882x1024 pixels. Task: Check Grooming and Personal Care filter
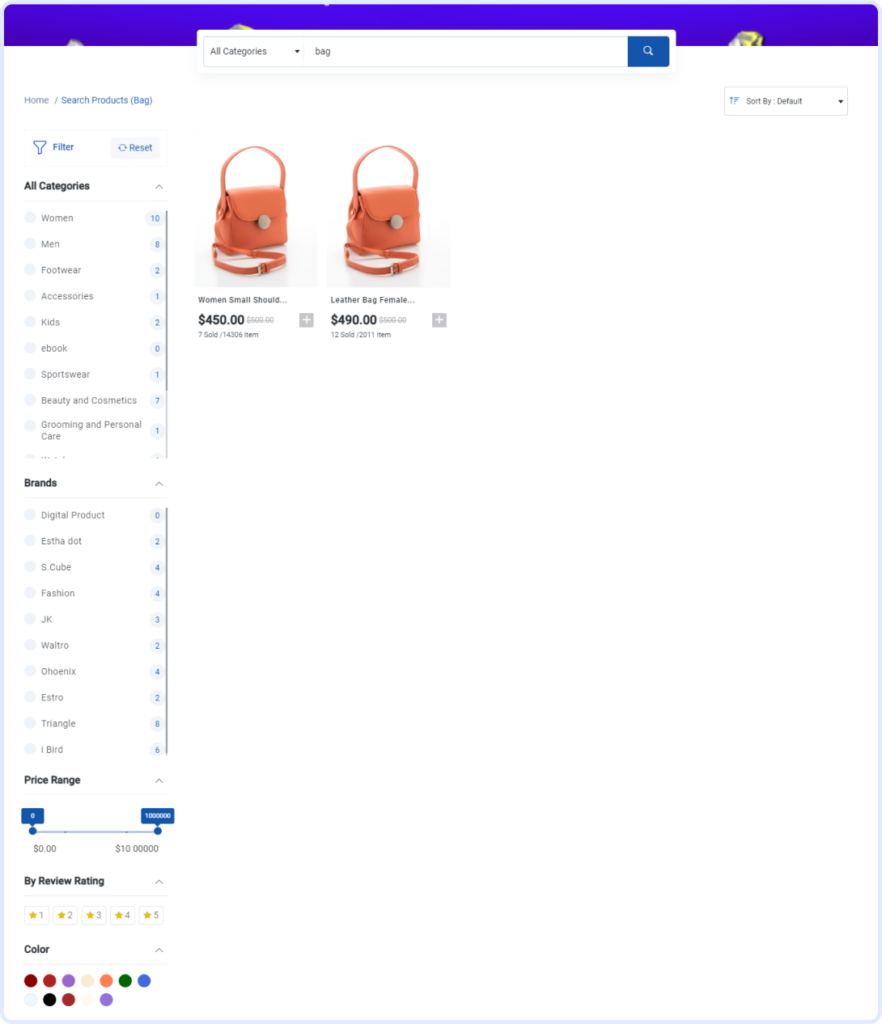pos(30,426)
